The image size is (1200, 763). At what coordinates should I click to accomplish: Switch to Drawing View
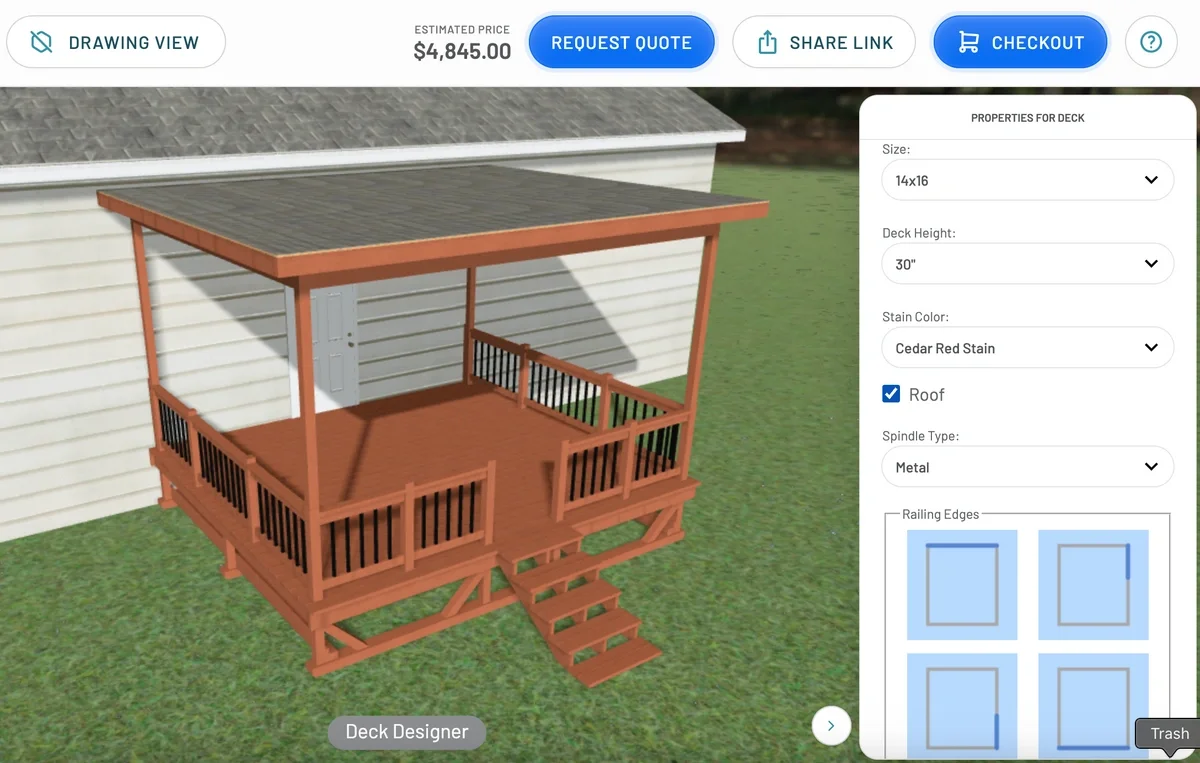coord(116,42)
